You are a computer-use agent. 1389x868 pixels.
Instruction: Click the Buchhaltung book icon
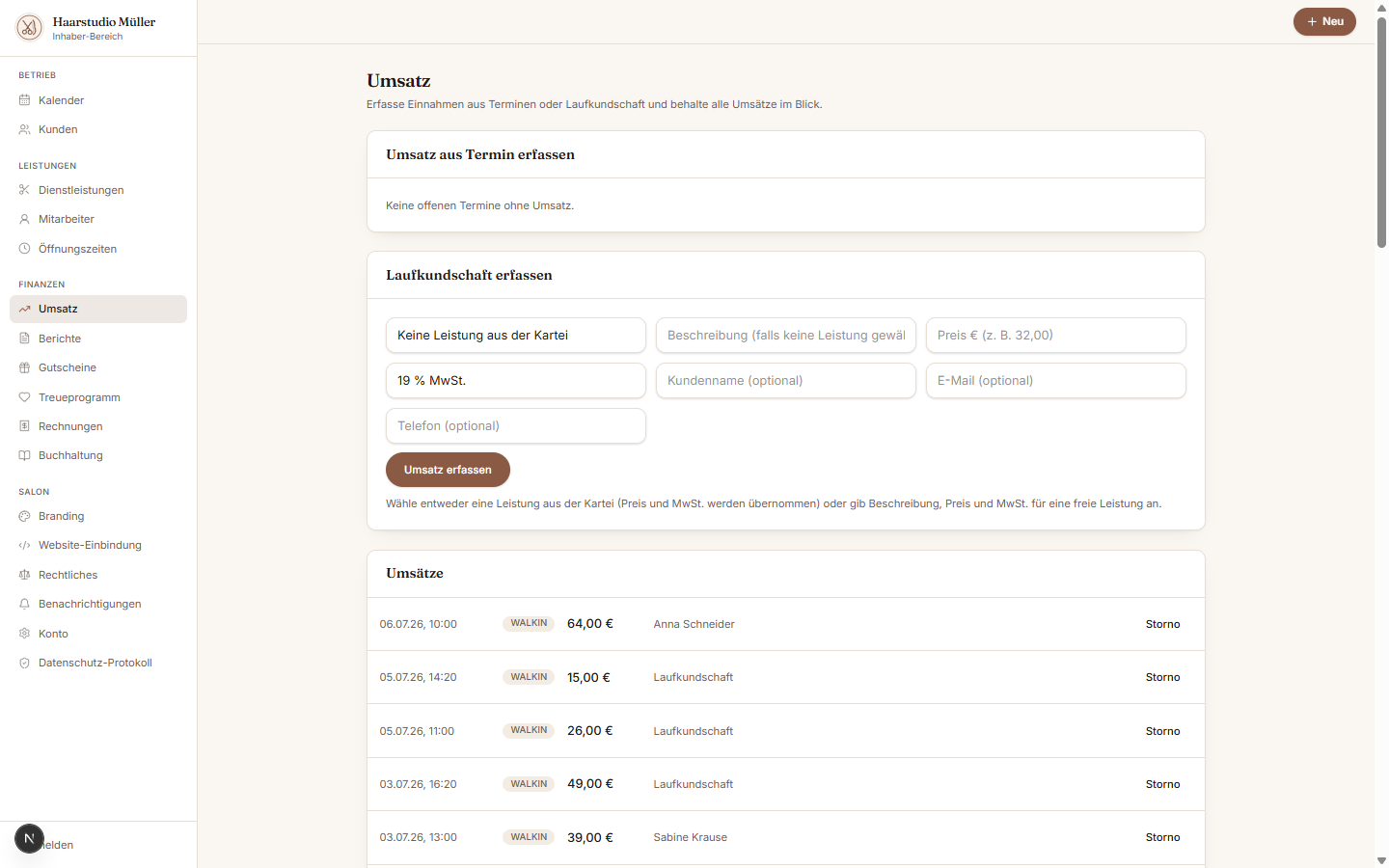(25, 455)
